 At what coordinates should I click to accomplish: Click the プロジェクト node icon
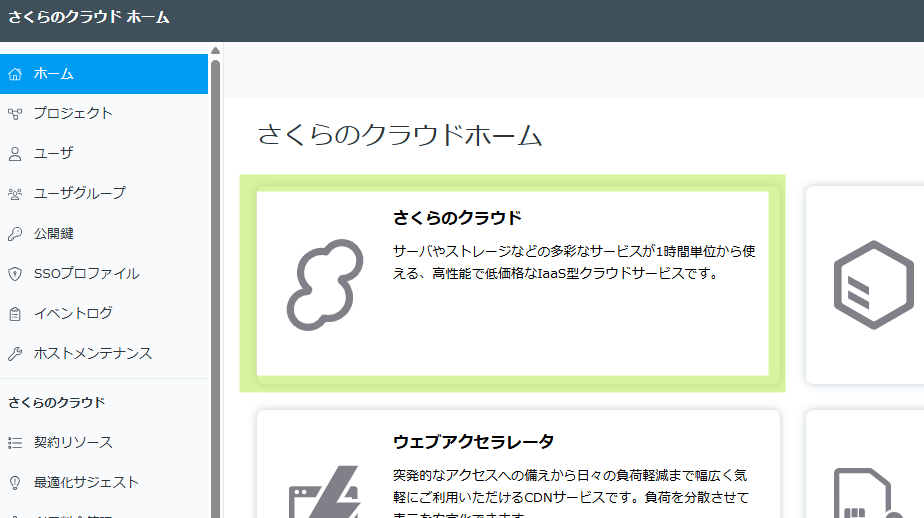pos(15,114)
